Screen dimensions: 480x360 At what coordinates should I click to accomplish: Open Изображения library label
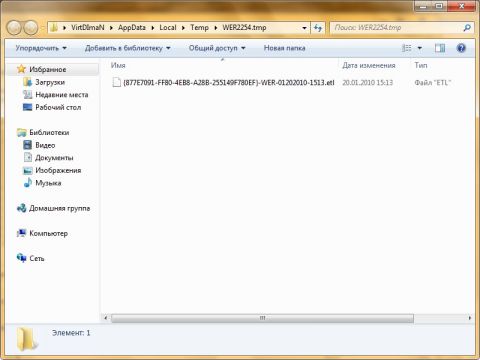click(58, 170)
